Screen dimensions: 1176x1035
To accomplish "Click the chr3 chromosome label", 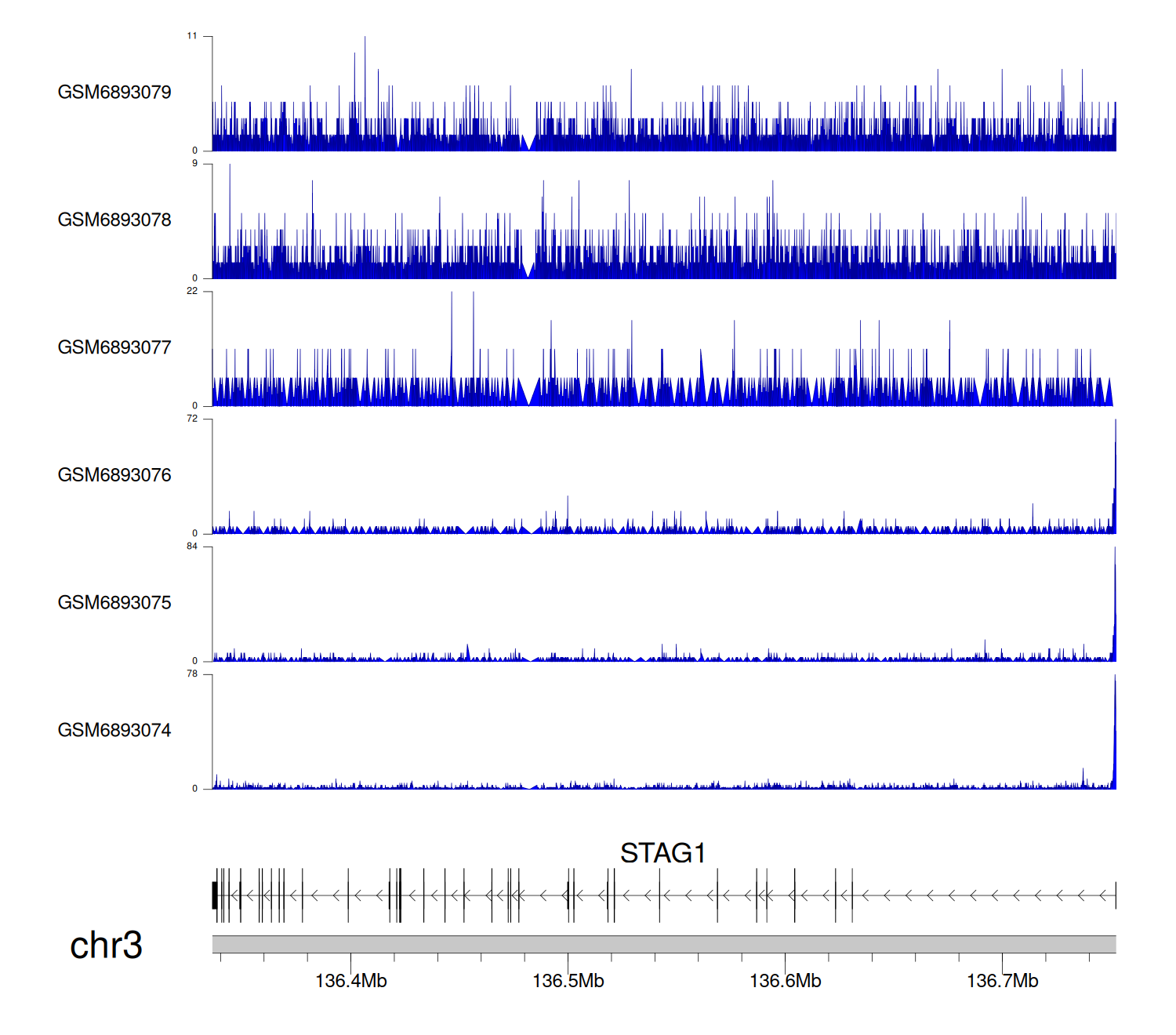I will [x=106, y=946].
